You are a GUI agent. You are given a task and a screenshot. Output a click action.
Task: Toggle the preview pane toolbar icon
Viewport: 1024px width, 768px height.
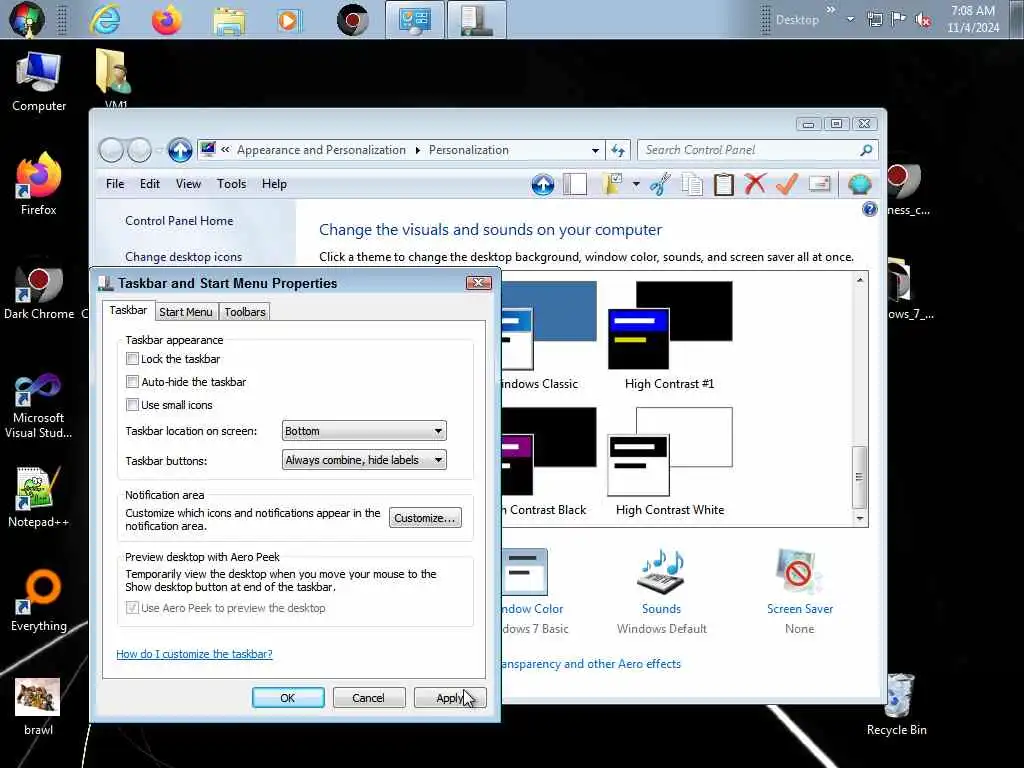pyautogui.click(x=575, y=184)
